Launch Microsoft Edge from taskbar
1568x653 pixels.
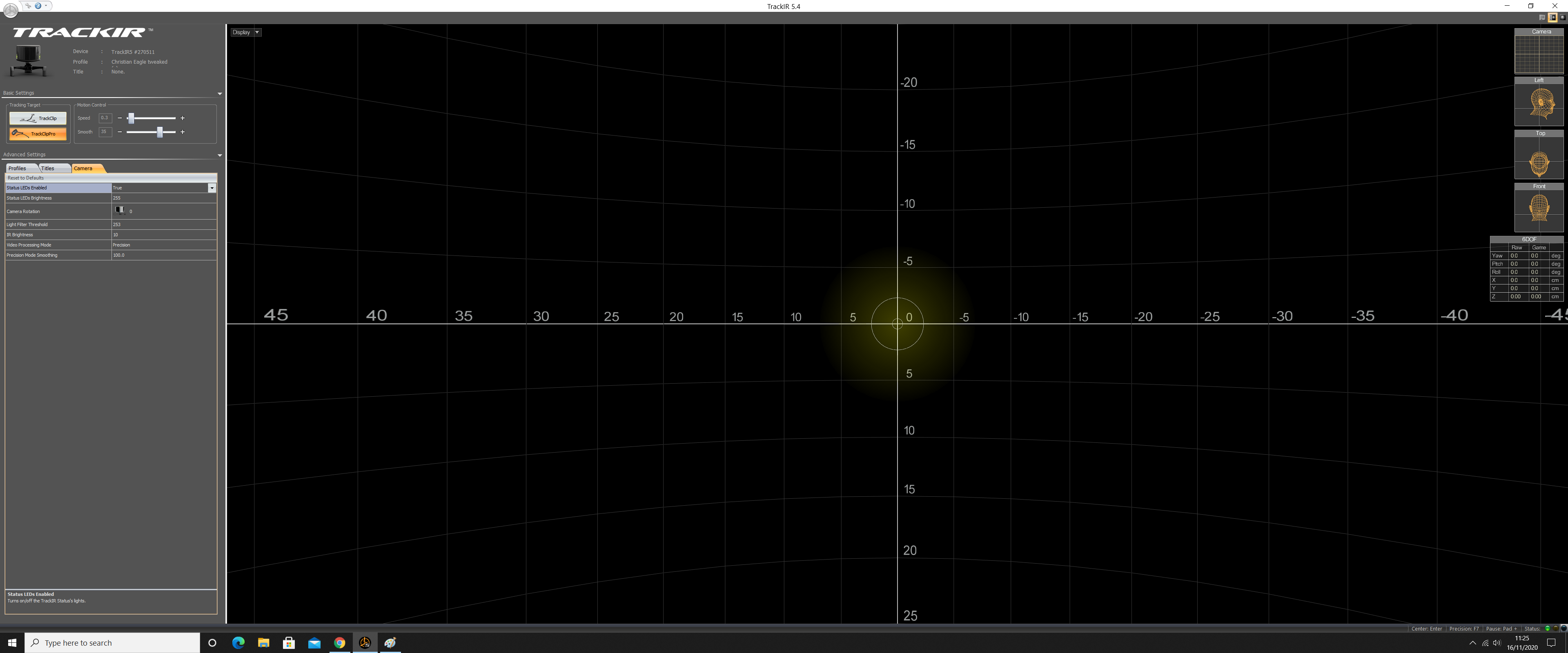click(238, 643)
